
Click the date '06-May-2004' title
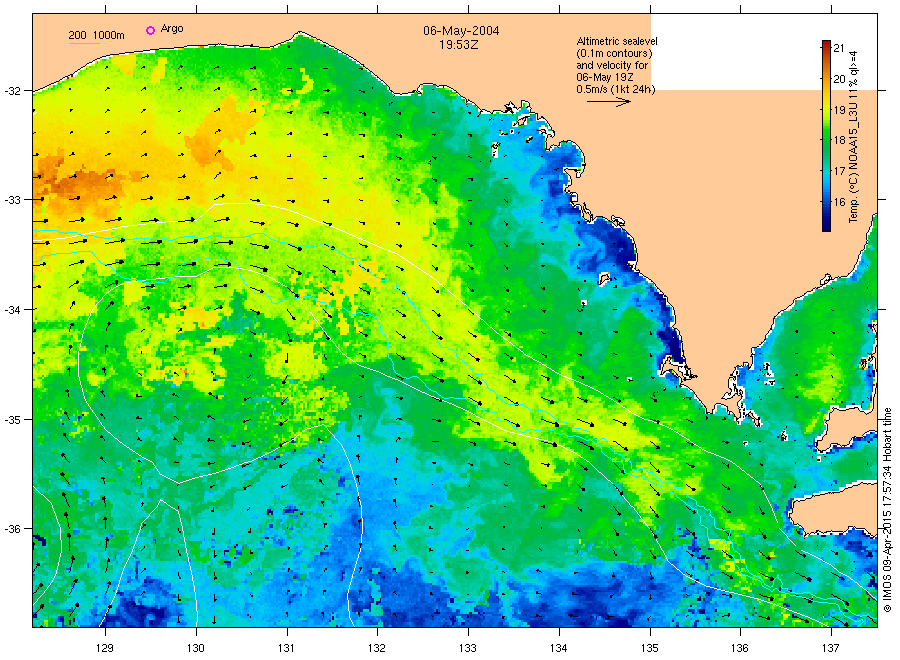(461, 30)
